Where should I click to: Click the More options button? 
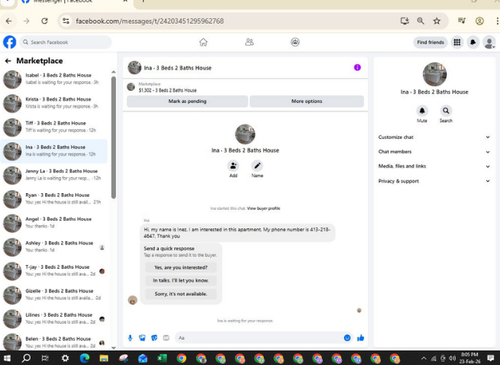(307, 101)
